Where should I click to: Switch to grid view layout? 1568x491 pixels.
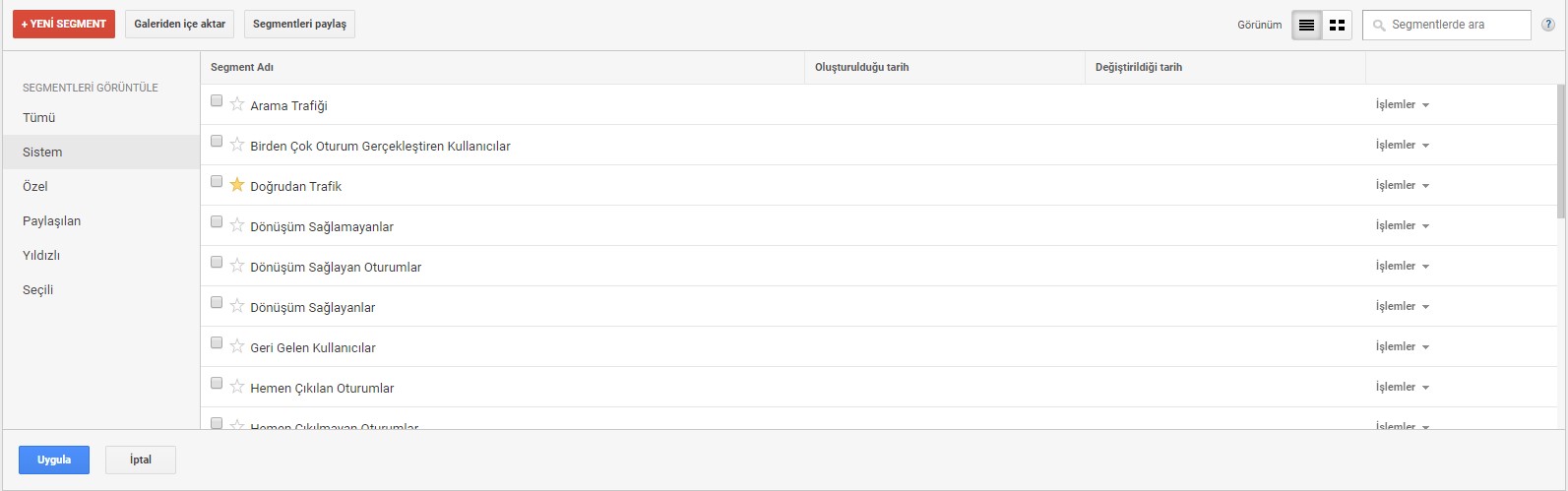pos(1337,25)
